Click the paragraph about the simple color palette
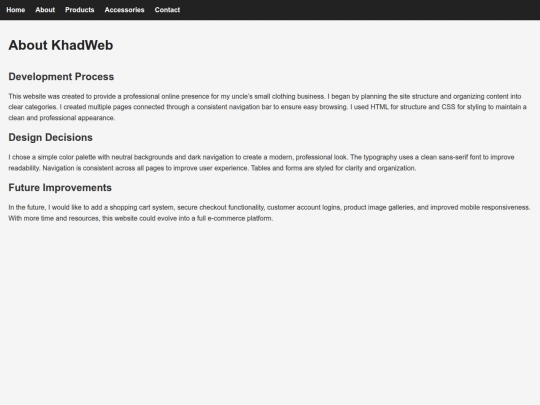Screen dimensions: 540x405 (x=261, y=163)
